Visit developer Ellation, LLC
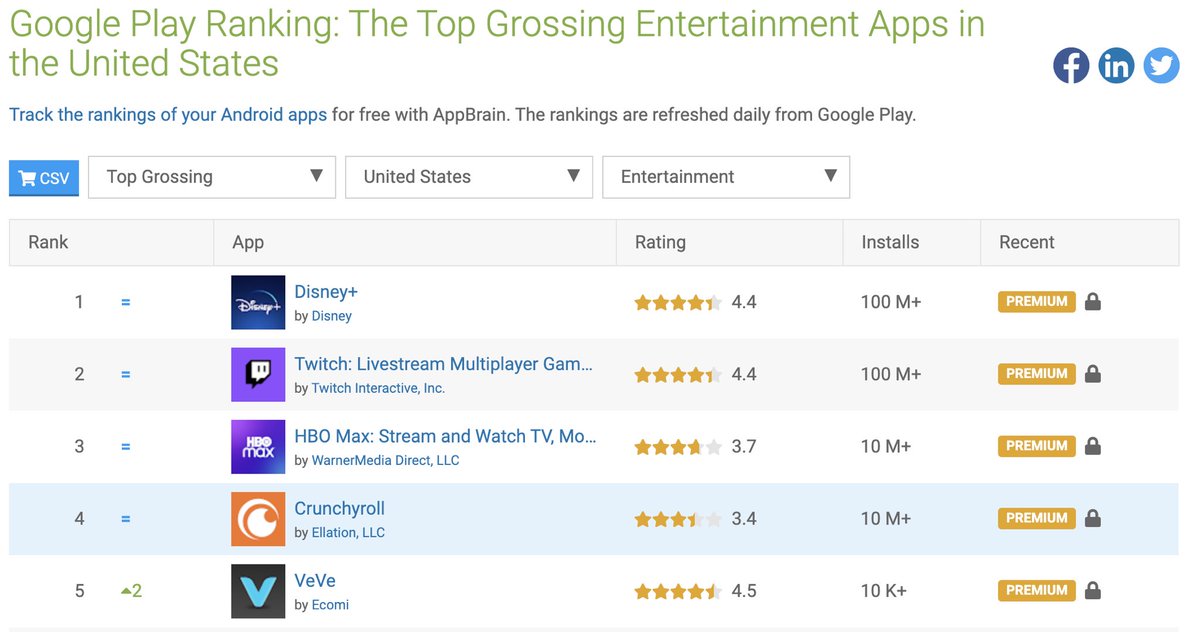This screenshot has width=1200, height=632. tap(348, 533)
